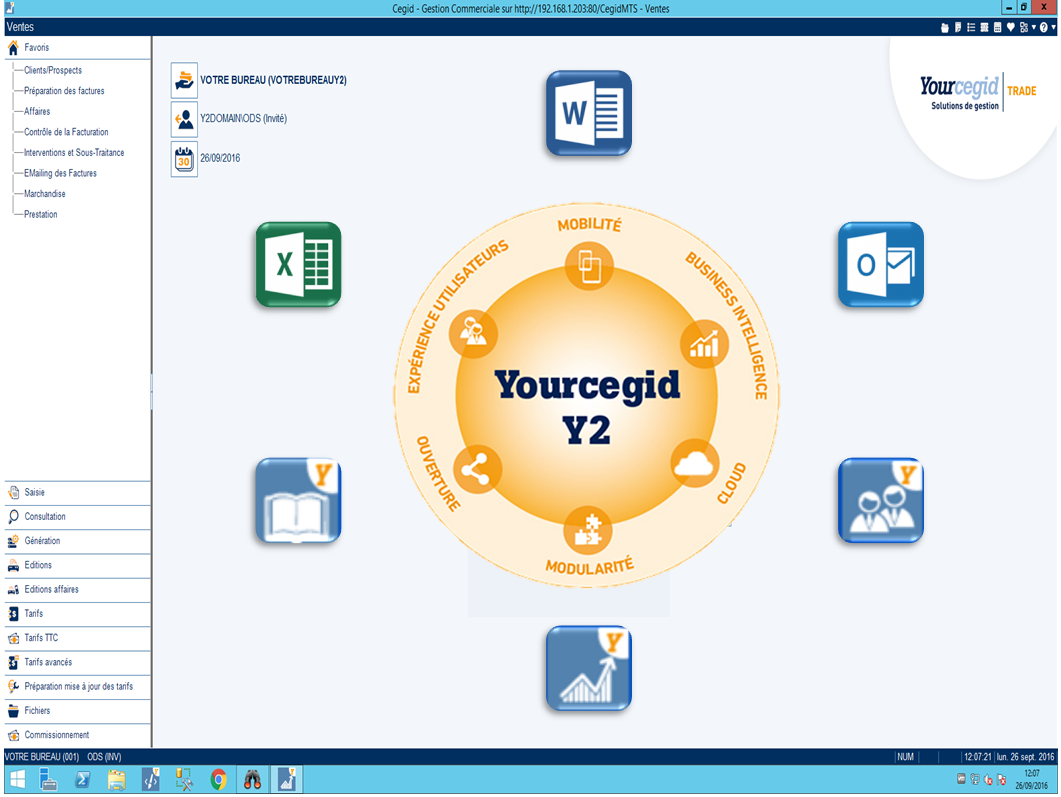Screen dimensions: 1061x797
Task: Open Préparation mise à jour des tarifs
Action: (77, 687)
